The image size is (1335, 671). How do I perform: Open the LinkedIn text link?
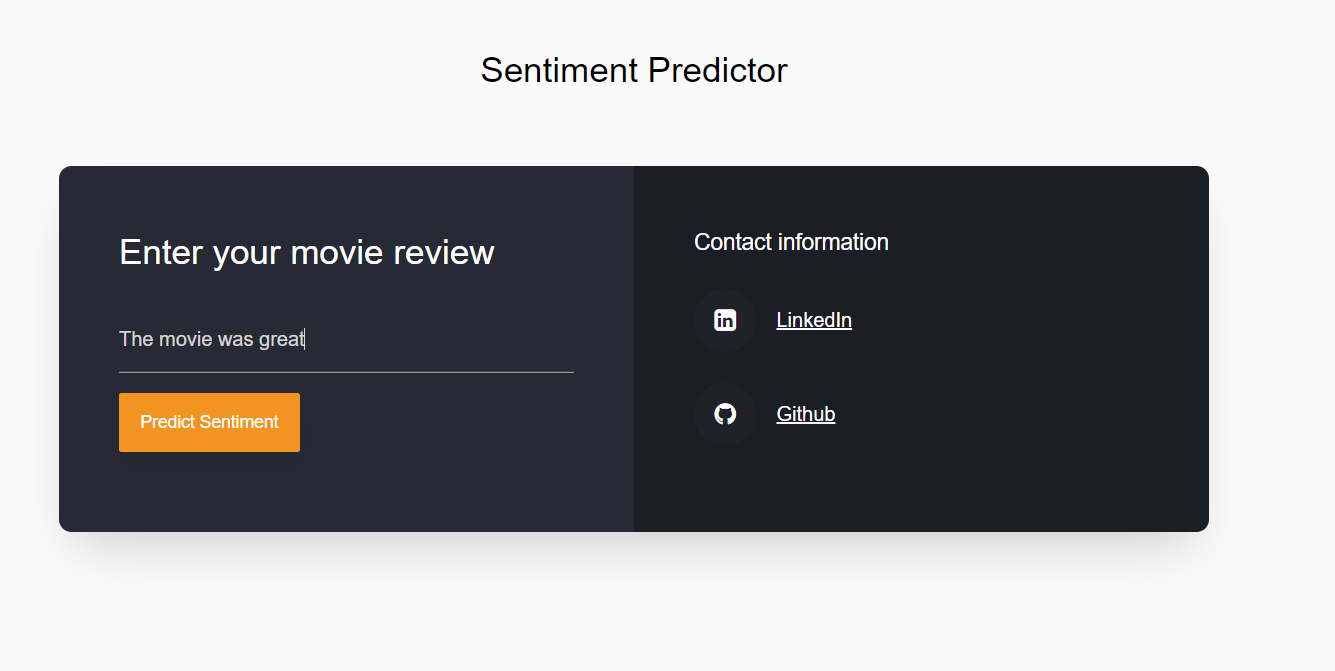tap(814, 320)
